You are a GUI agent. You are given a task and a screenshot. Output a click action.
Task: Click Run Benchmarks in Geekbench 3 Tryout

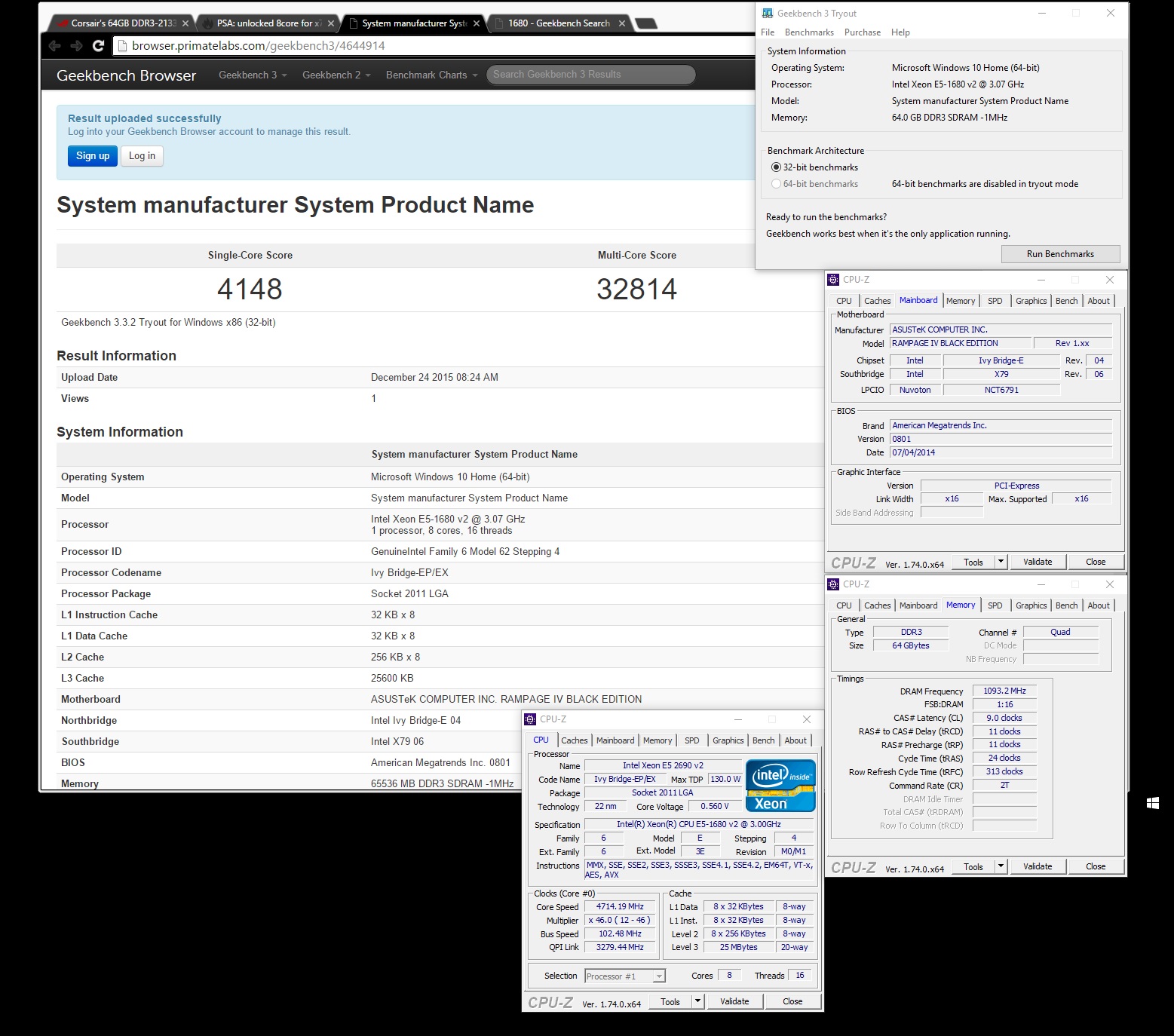[1060, 254]
